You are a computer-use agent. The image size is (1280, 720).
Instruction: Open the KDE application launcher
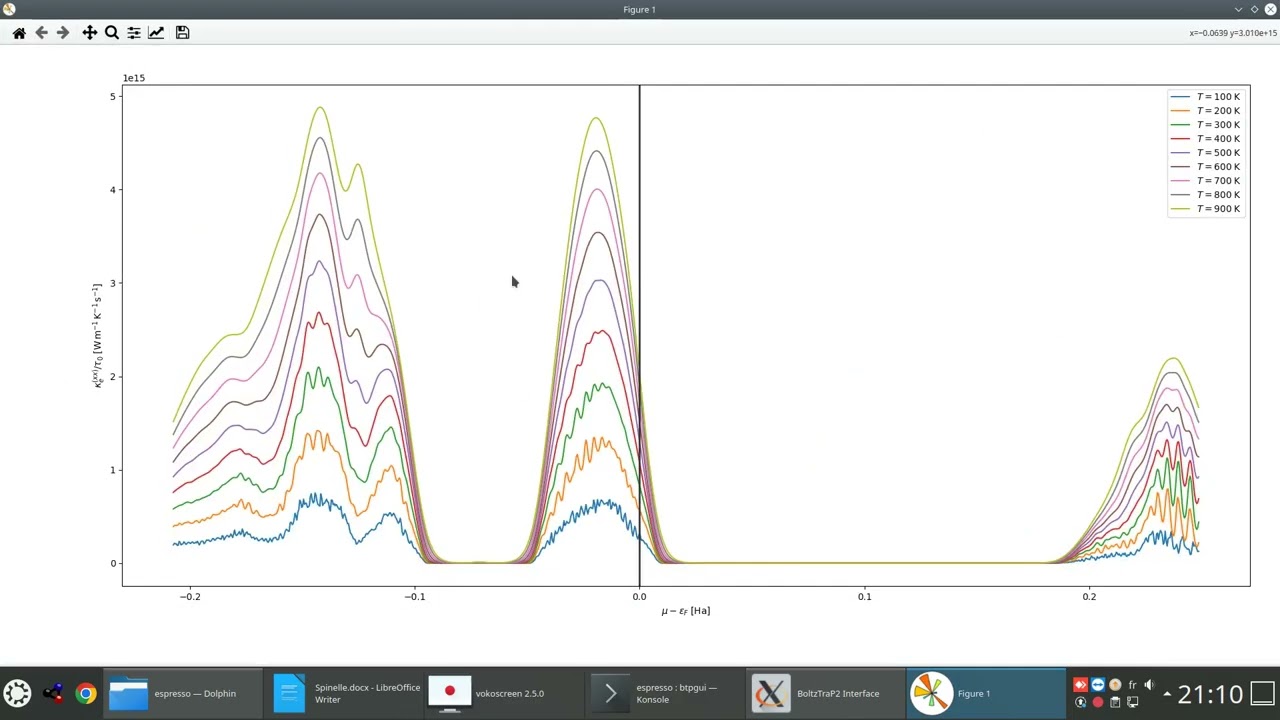[17, 693]
